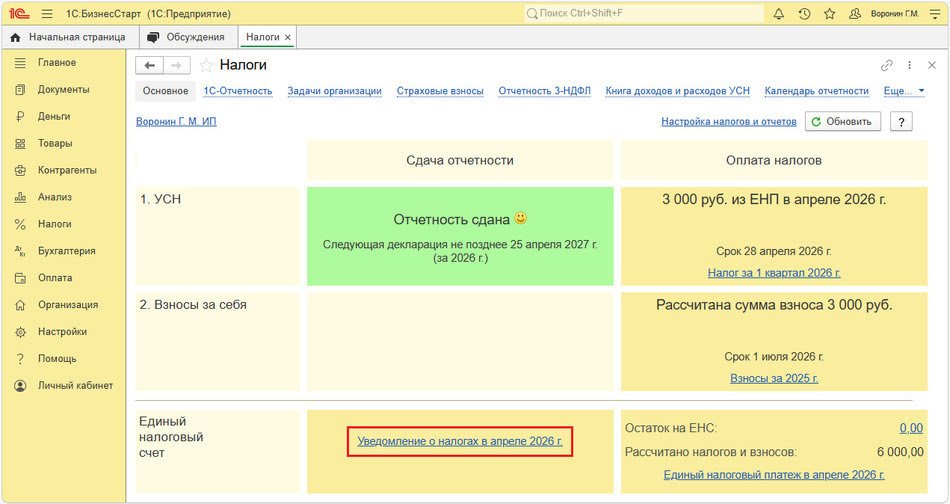950x504 pixels.
Task: Open Страховые взносы section
Action: click(440, 91)
